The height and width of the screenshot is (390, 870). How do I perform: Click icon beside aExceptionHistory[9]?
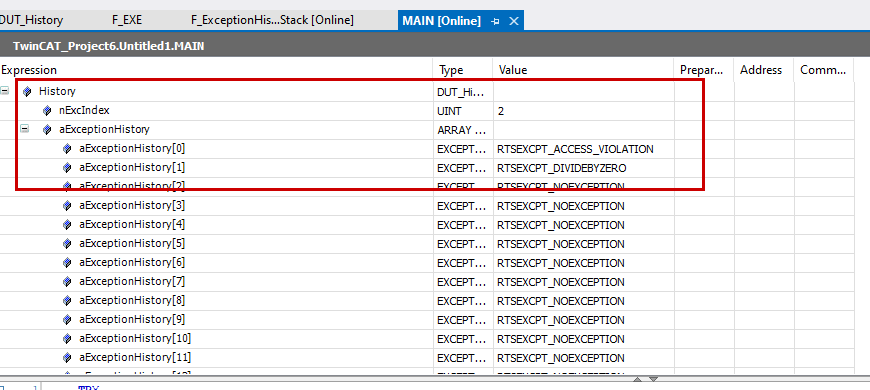67,320
